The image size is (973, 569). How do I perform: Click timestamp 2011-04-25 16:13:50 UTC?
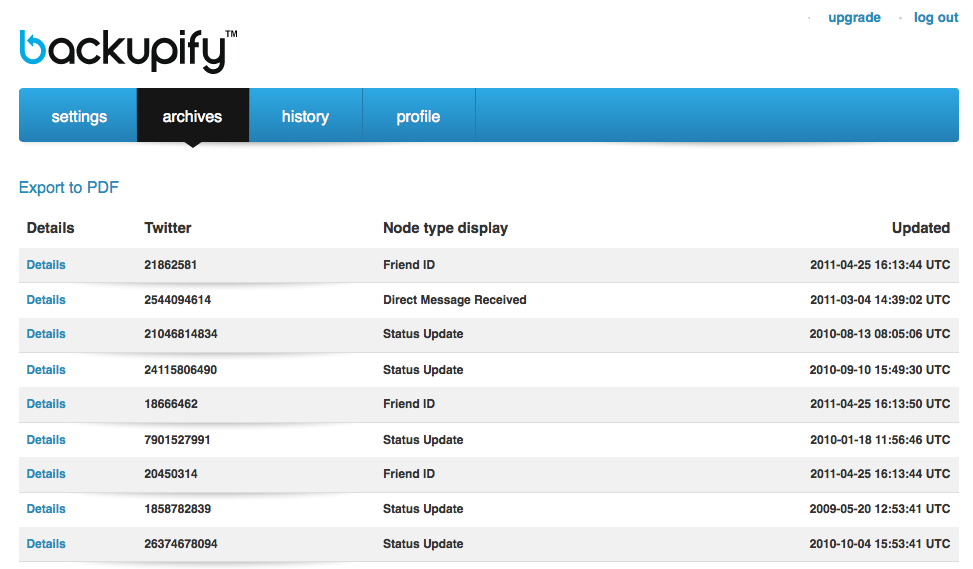(880, 404)
